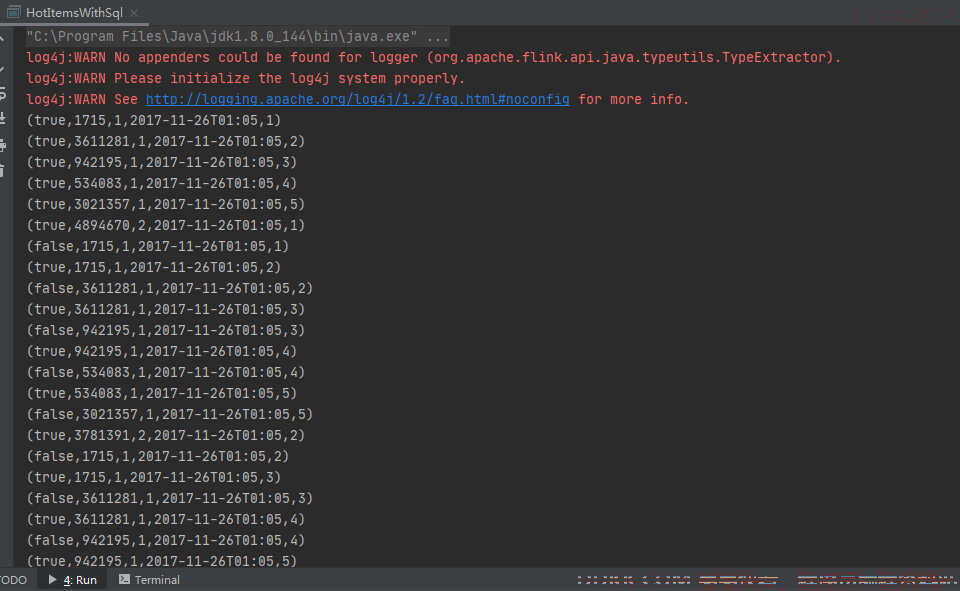Switch to the 4: Run tool window

click(80, 580)
